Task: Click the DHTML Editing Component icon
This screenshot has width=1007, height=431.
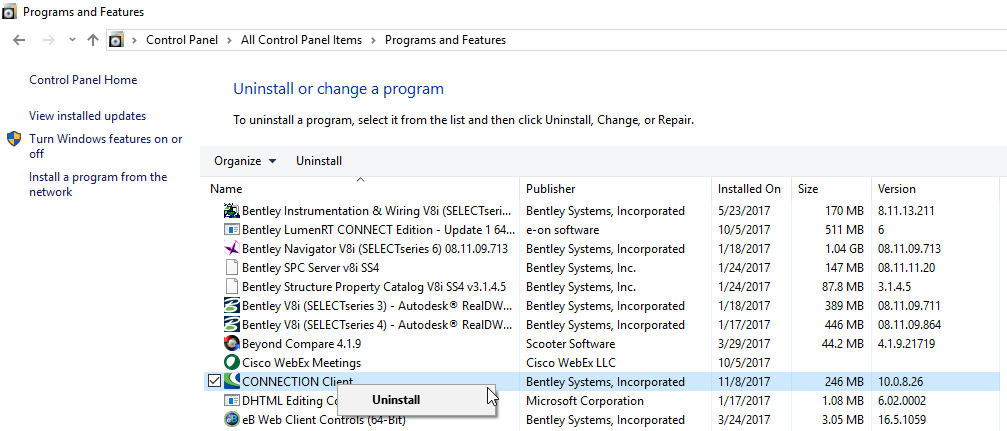Action: point(231,401)
